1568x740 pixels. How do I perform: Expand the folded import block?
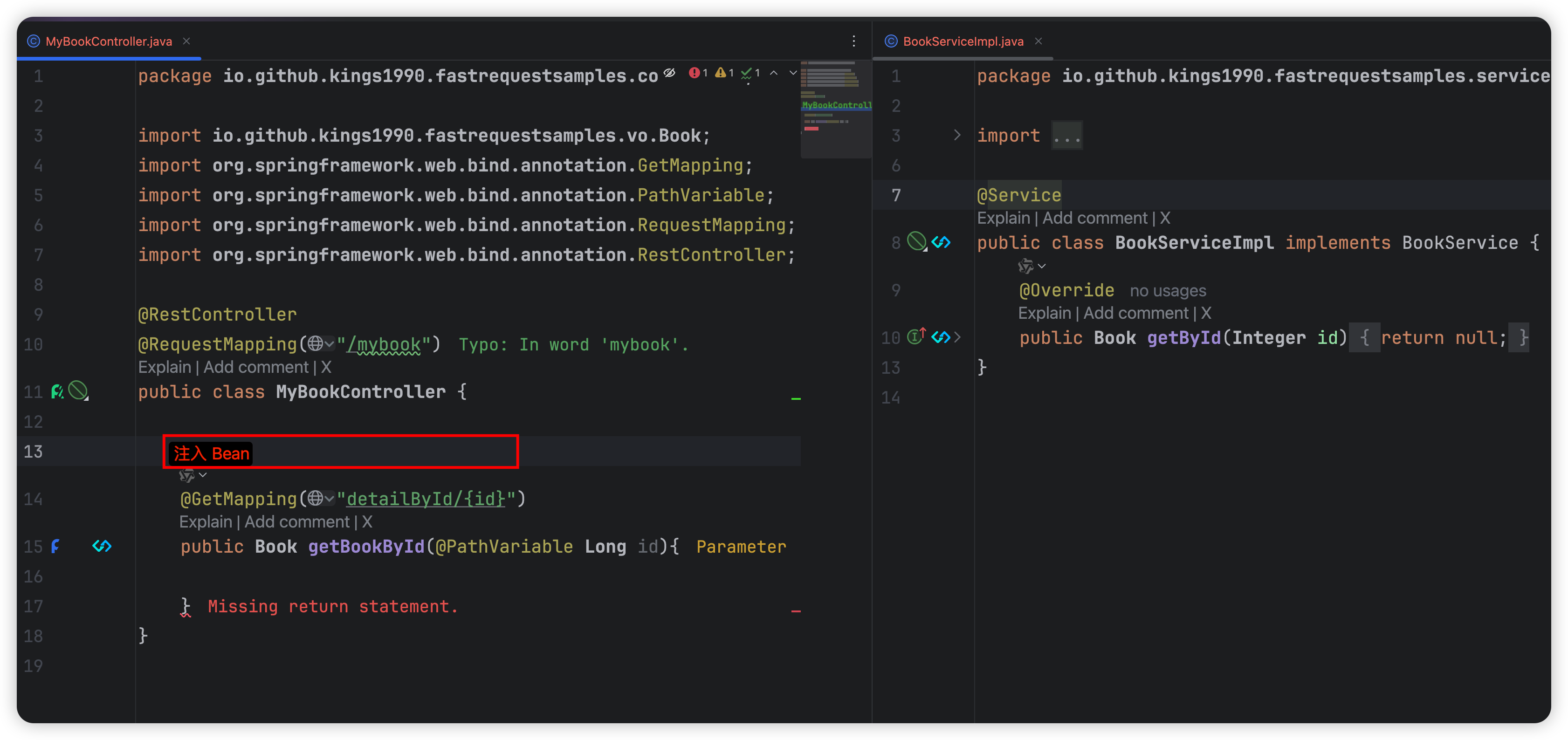[x=957, y=135]
